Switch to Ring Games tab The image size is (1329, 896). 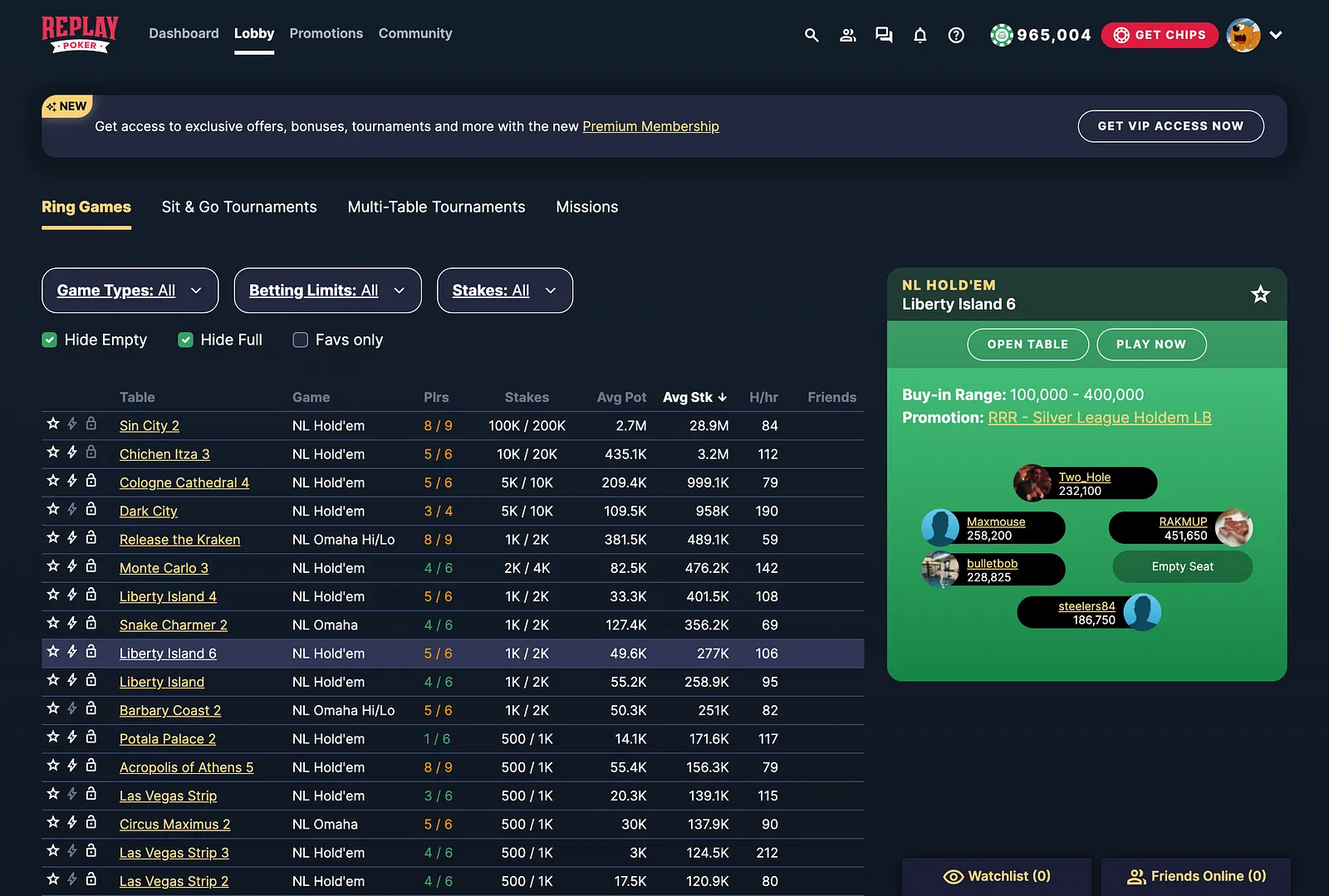[86, 207]
